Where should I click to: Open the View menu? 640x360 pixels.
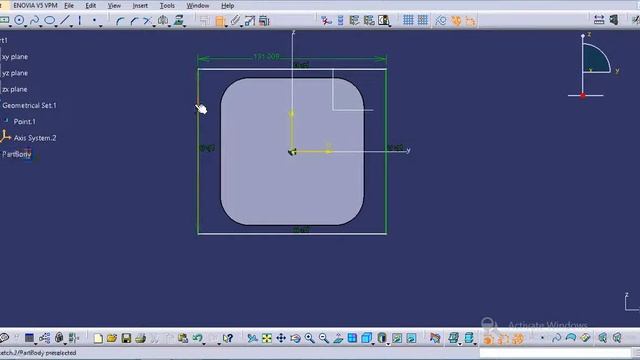pos(114,6)
